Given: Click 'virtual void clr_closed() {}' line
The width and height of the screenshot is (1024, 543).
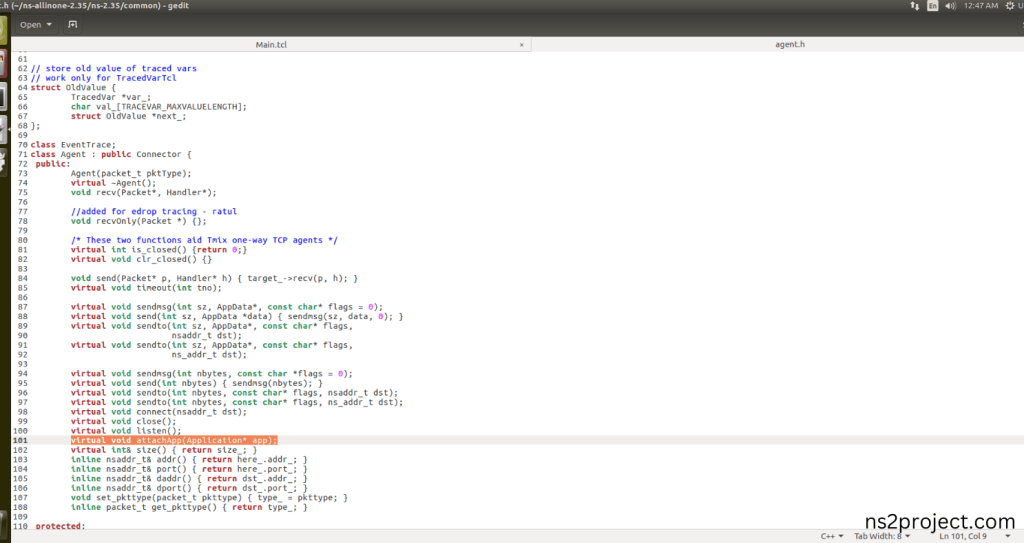Looking at the screenshot, I should click(x=141, y=259).
